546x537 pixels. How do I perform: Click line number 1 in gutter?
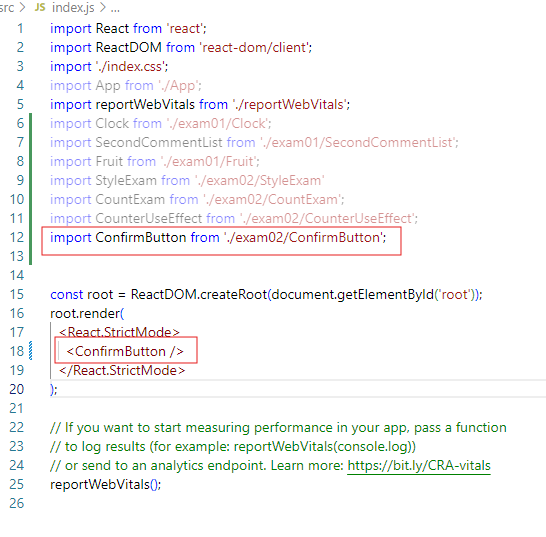click(20, 29)
